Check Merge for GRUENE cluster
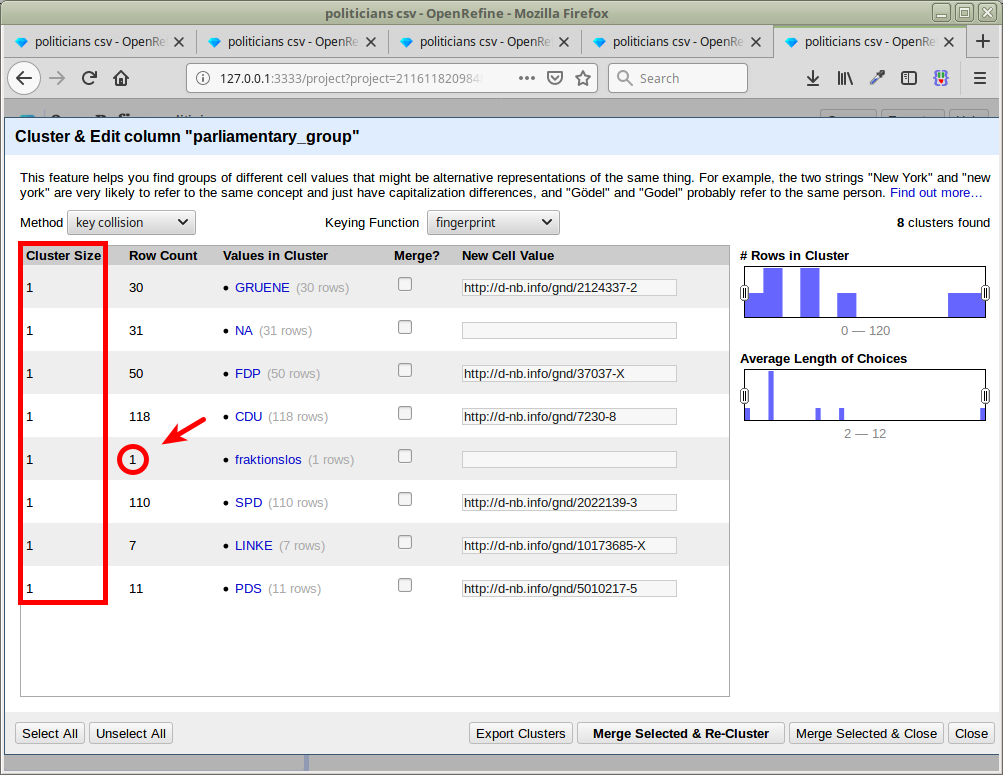 [x=405, y=284]
